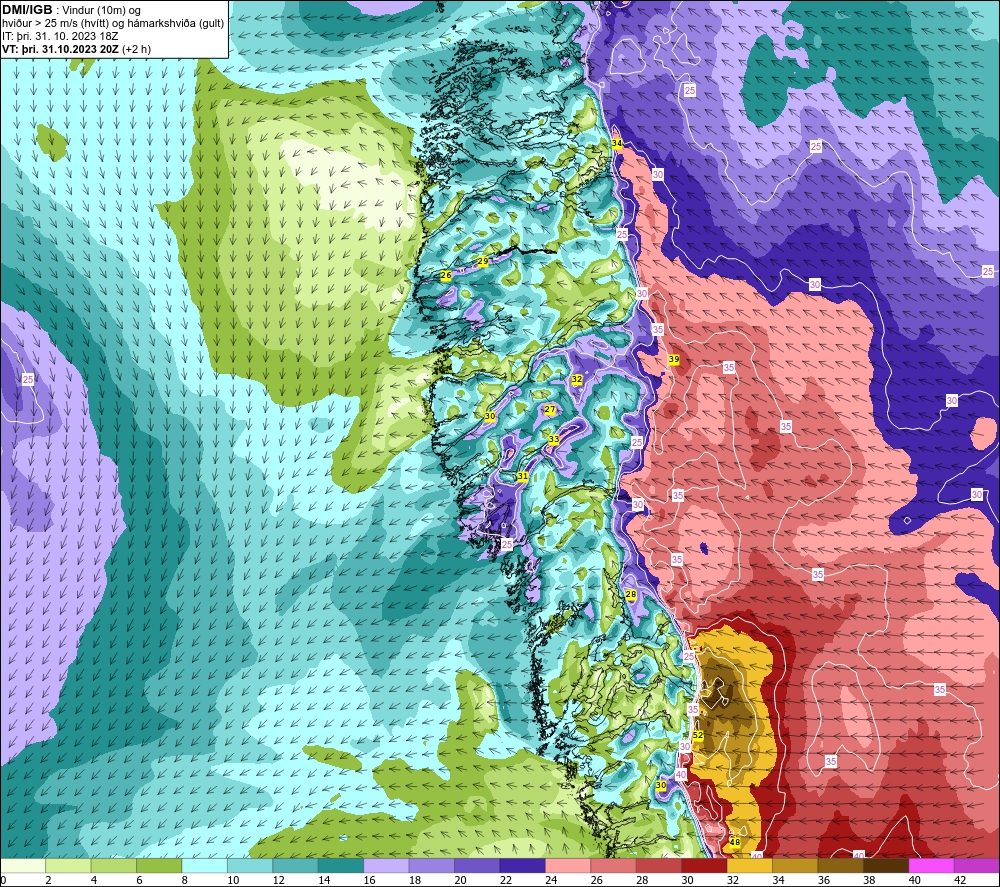Select the light lavender swatch for 16–18 m/s

tap(386, 865)
